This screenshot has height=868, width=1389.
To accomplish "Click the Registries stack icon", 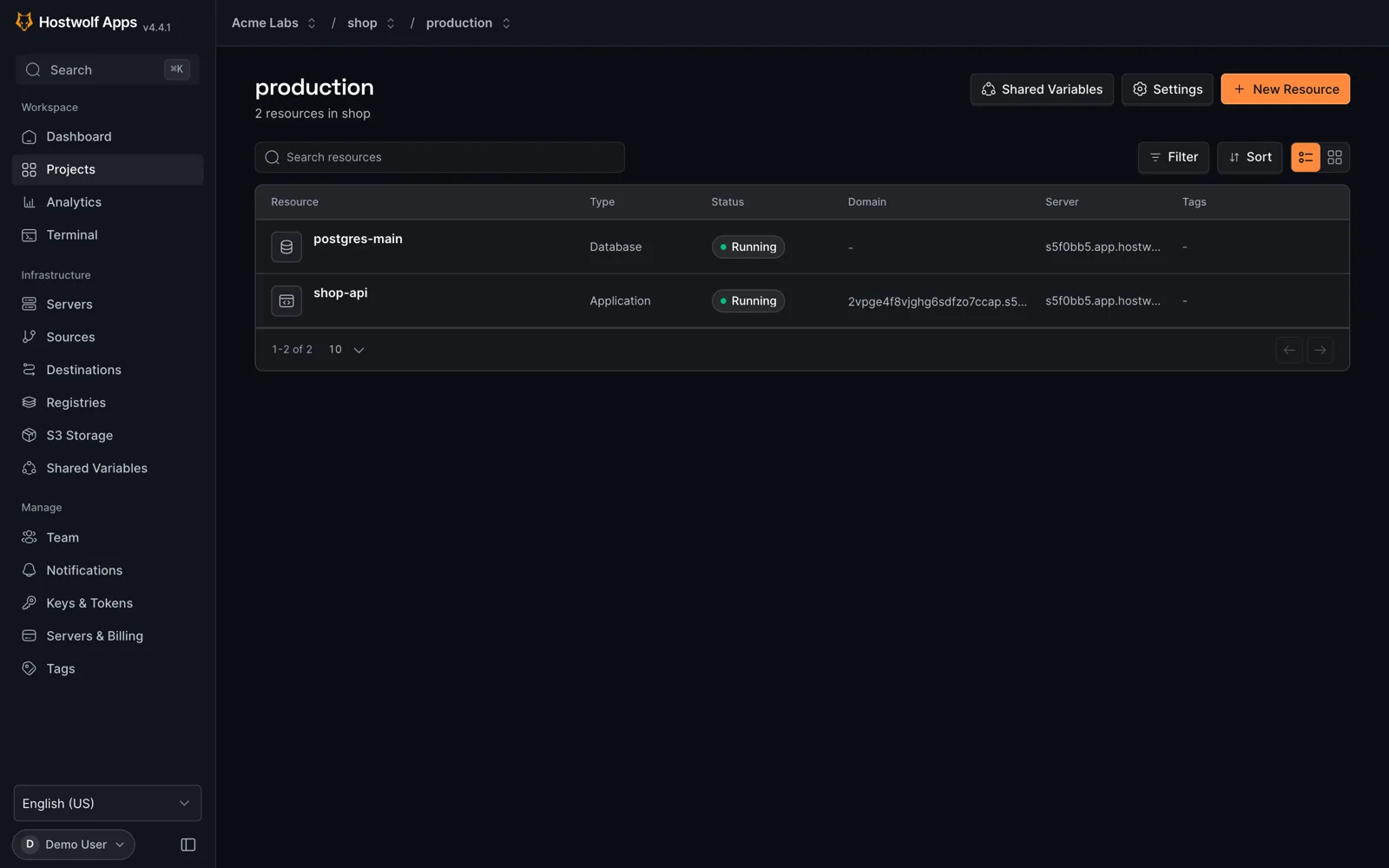I will tap(30, 403).
